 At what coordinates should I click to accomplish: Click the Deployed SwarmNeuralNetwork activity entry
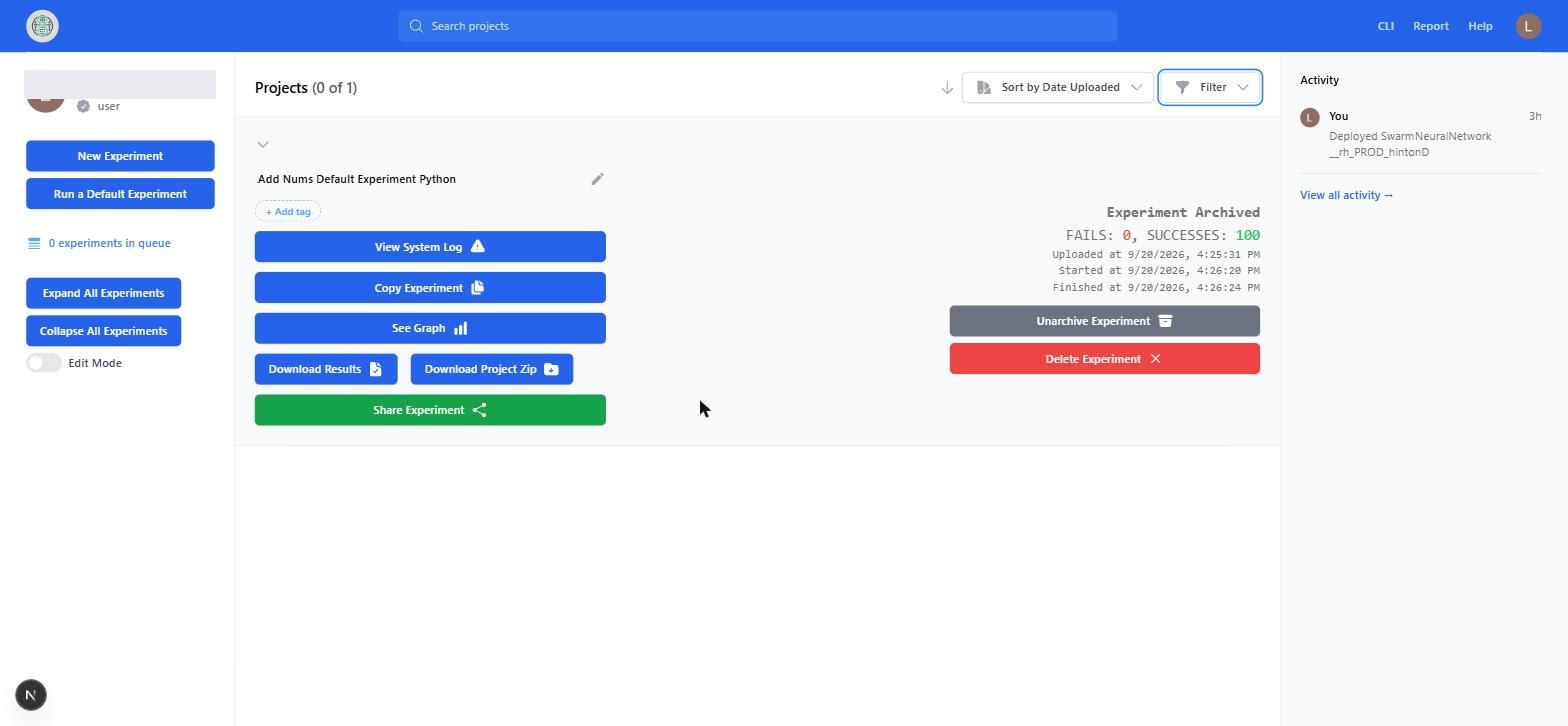[1410, 144]
